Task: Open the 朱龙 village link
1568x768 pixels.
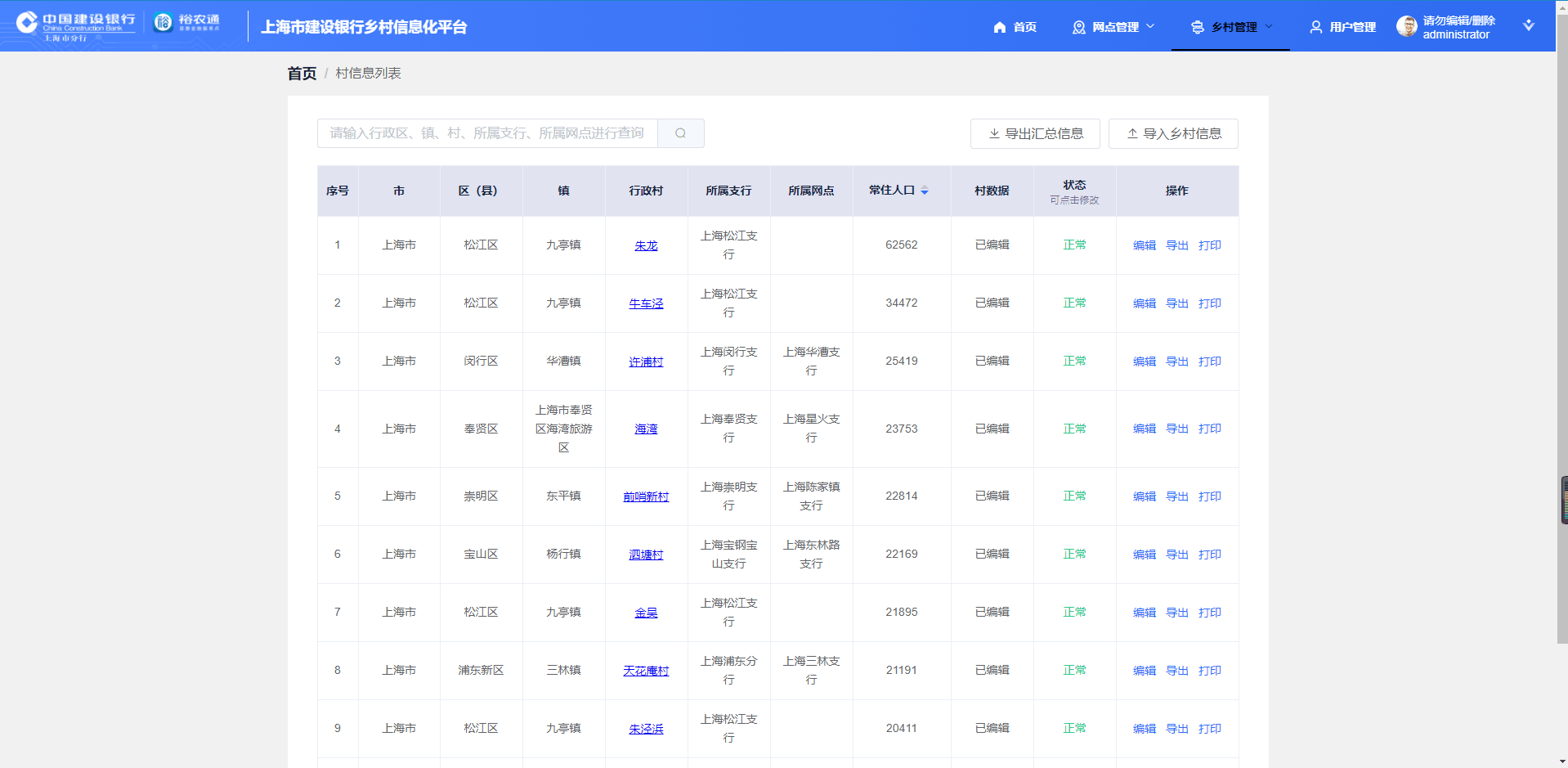Action: point(646,245)
